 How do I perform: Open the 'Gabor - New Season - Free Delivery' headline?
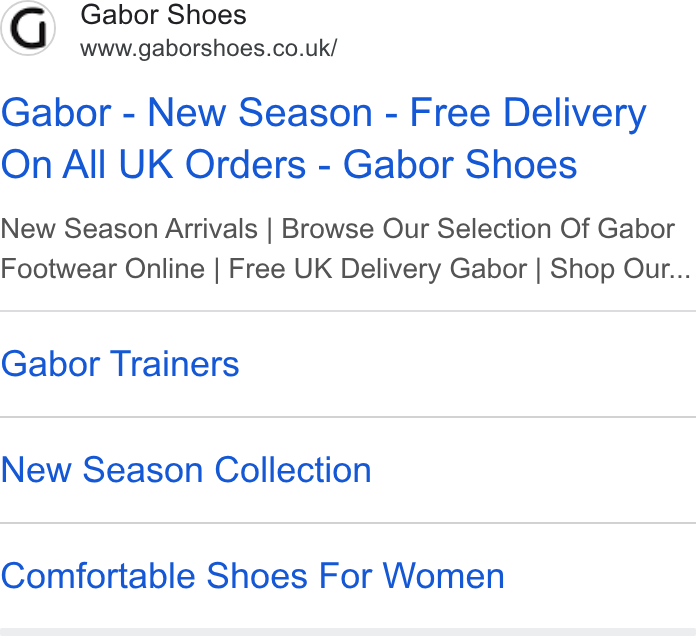(324, 113)
